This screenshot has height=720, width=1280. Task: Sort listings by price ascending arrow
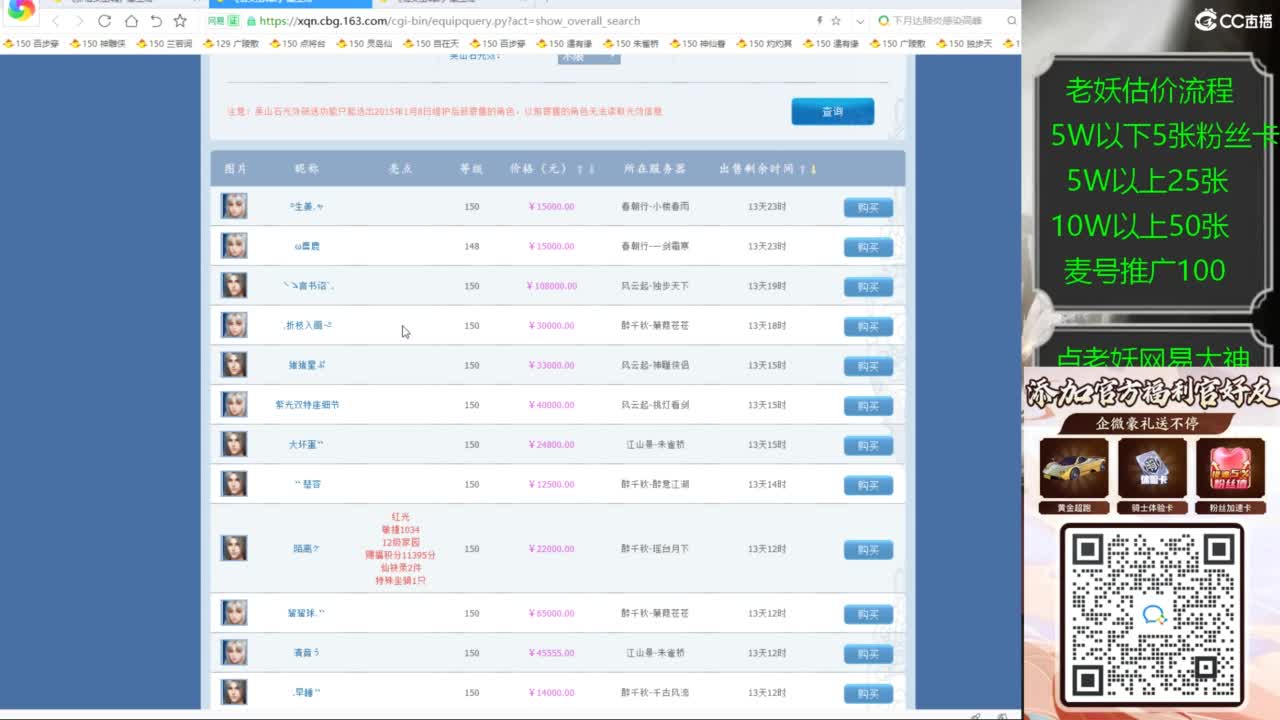[580, 170]
